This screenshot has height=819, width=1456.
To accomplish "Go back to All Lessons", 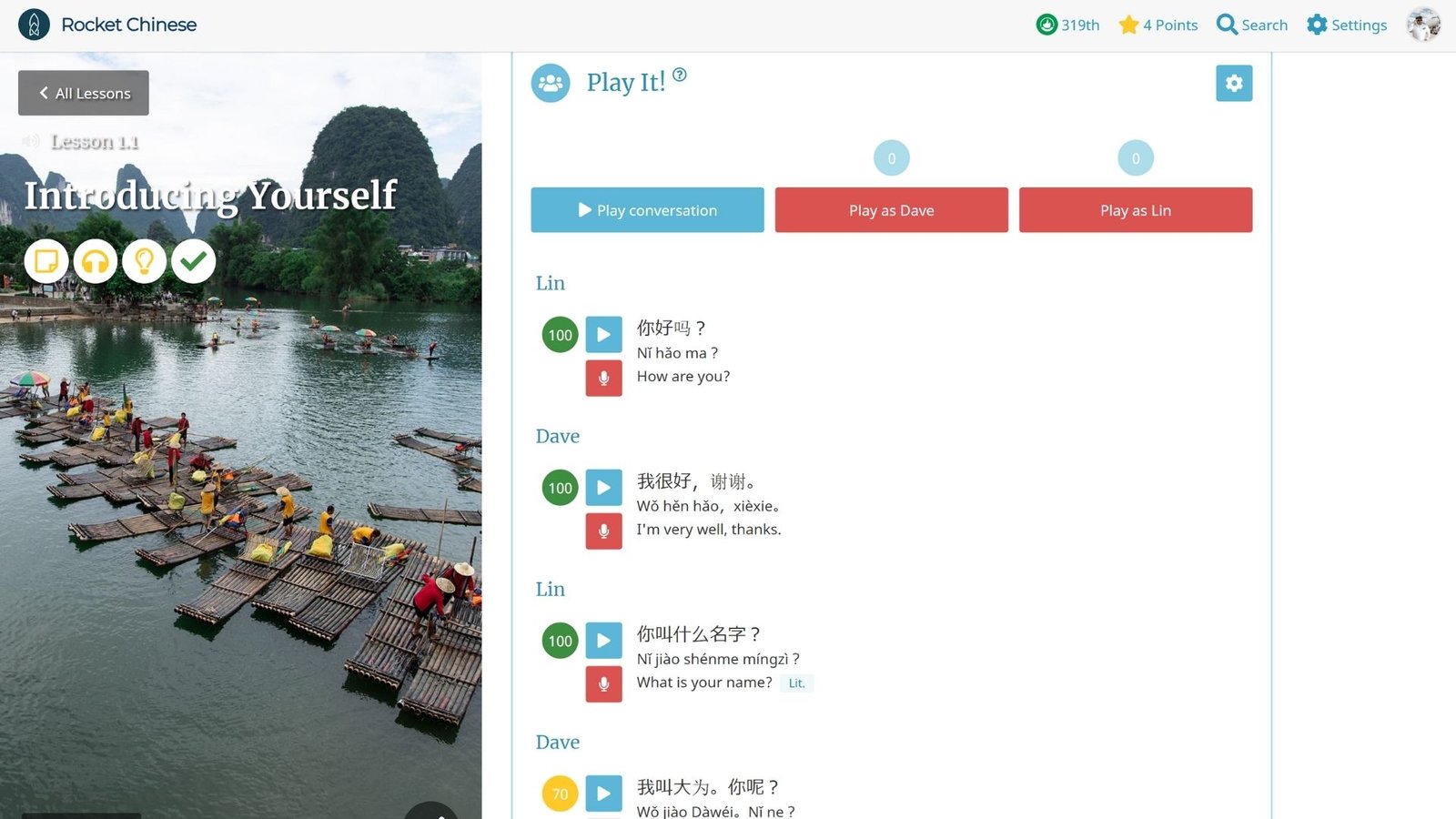I will point(84,93).
